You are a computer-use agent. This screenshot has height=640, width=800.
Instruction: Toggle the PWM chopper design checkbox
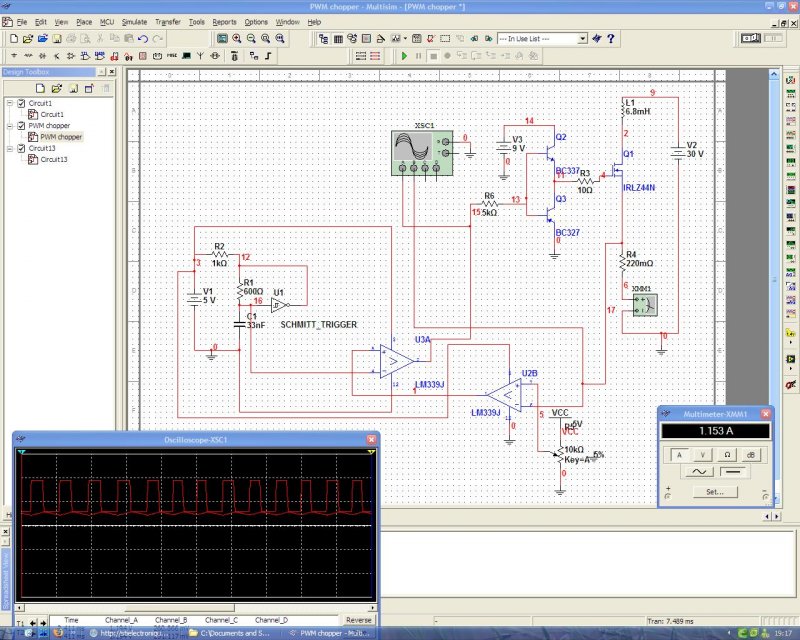[x=21, y=126]
